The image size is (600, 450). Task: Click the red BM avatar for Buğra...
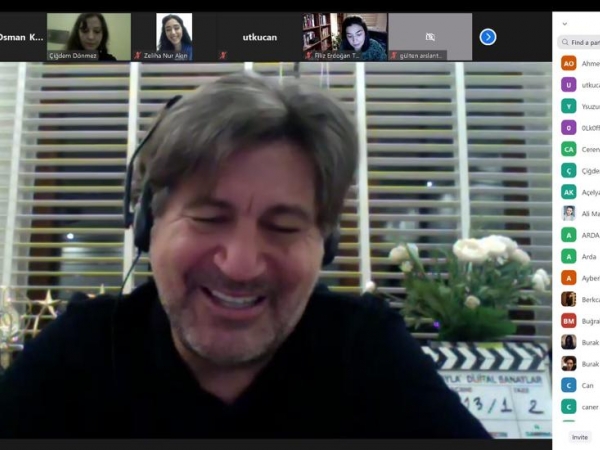point(569,321)
